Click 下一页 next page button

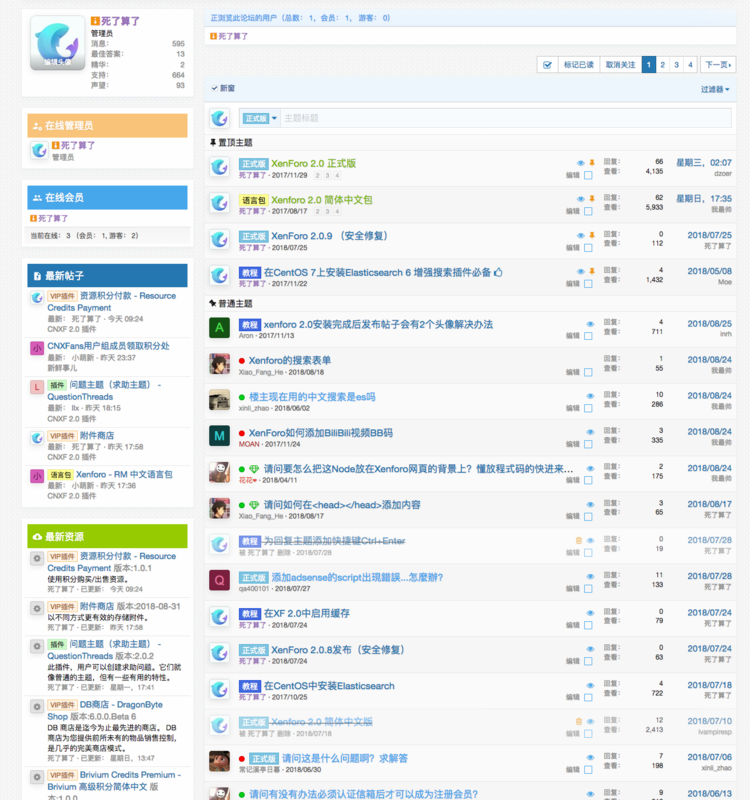[718, 65]
